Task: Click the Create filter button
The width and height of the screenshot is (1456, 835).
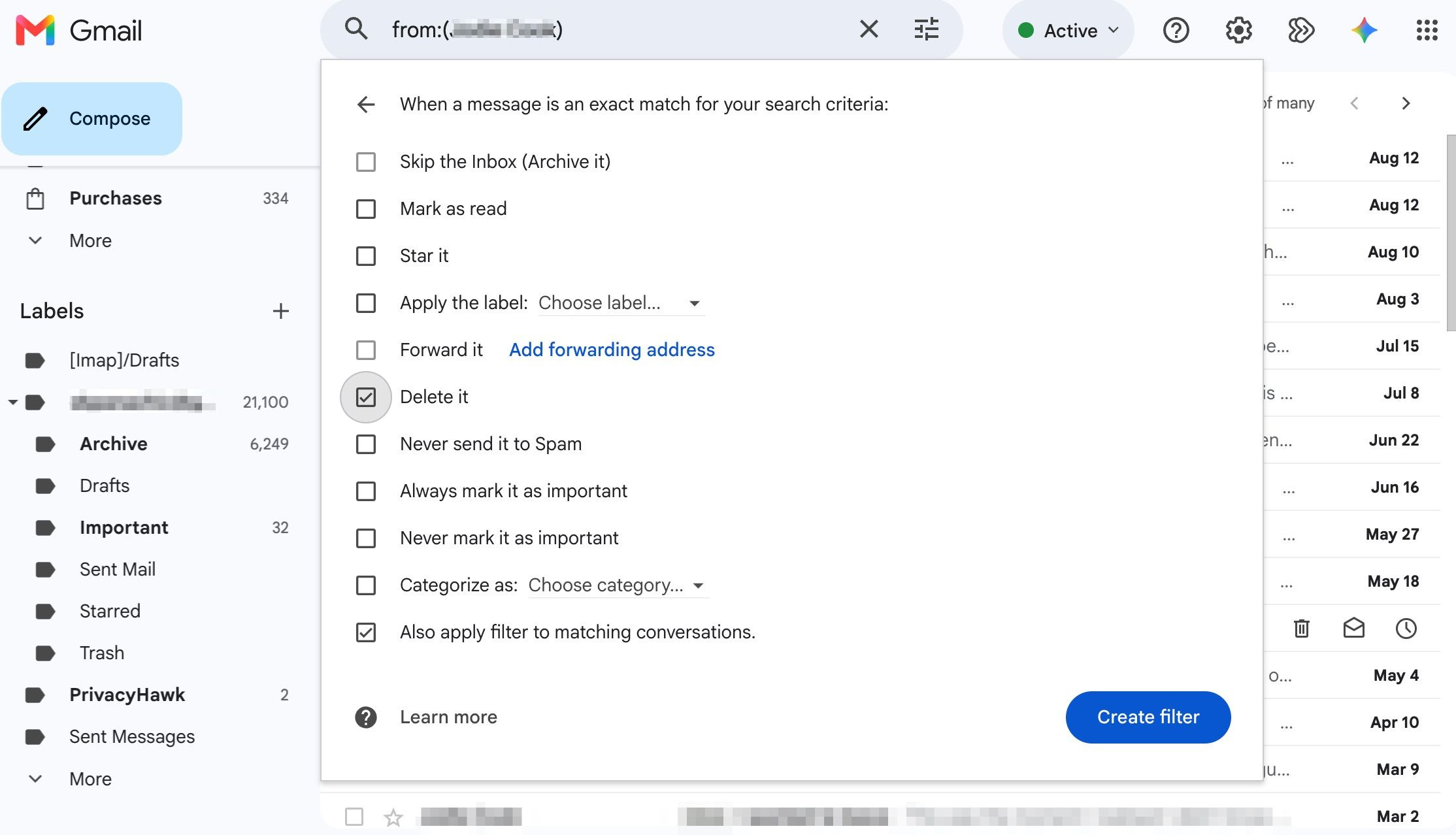Action: click(1148, 717)
